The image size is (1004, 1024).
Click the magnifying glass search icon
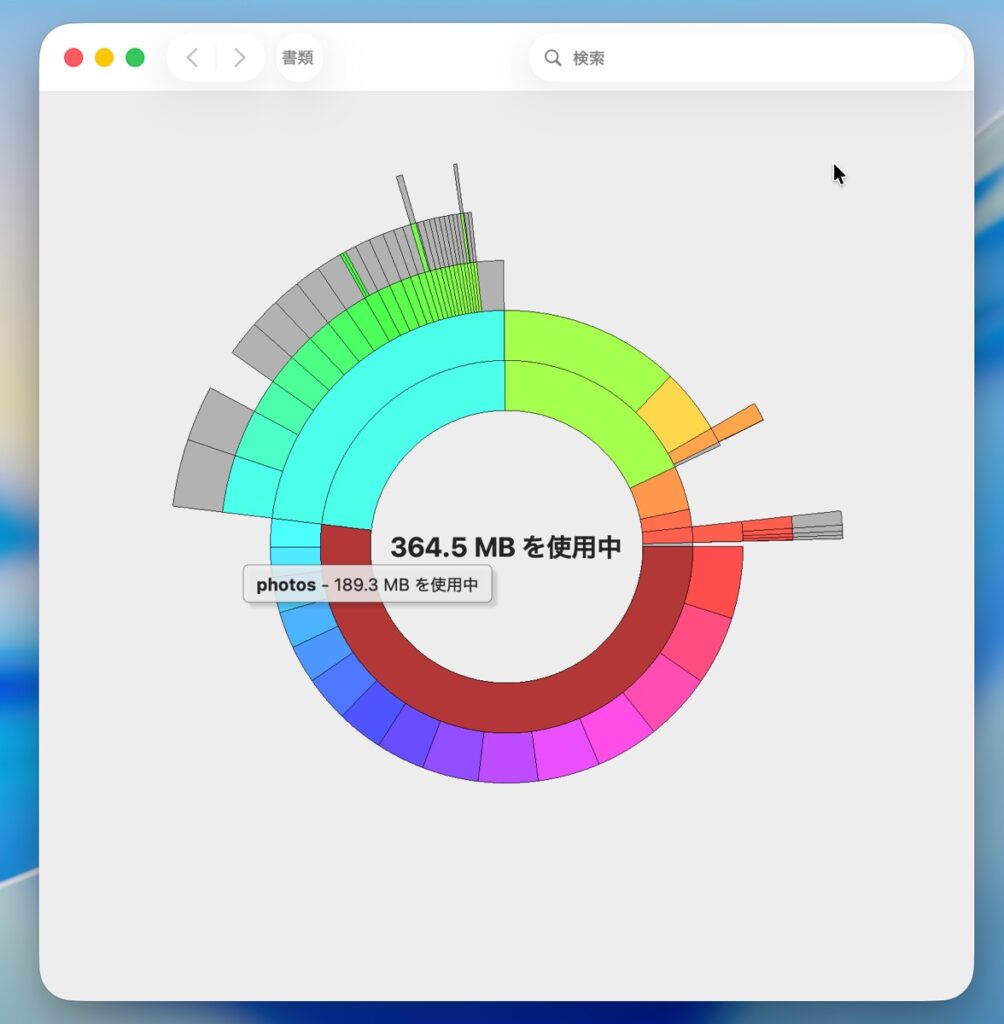click(x=552, y=58)
